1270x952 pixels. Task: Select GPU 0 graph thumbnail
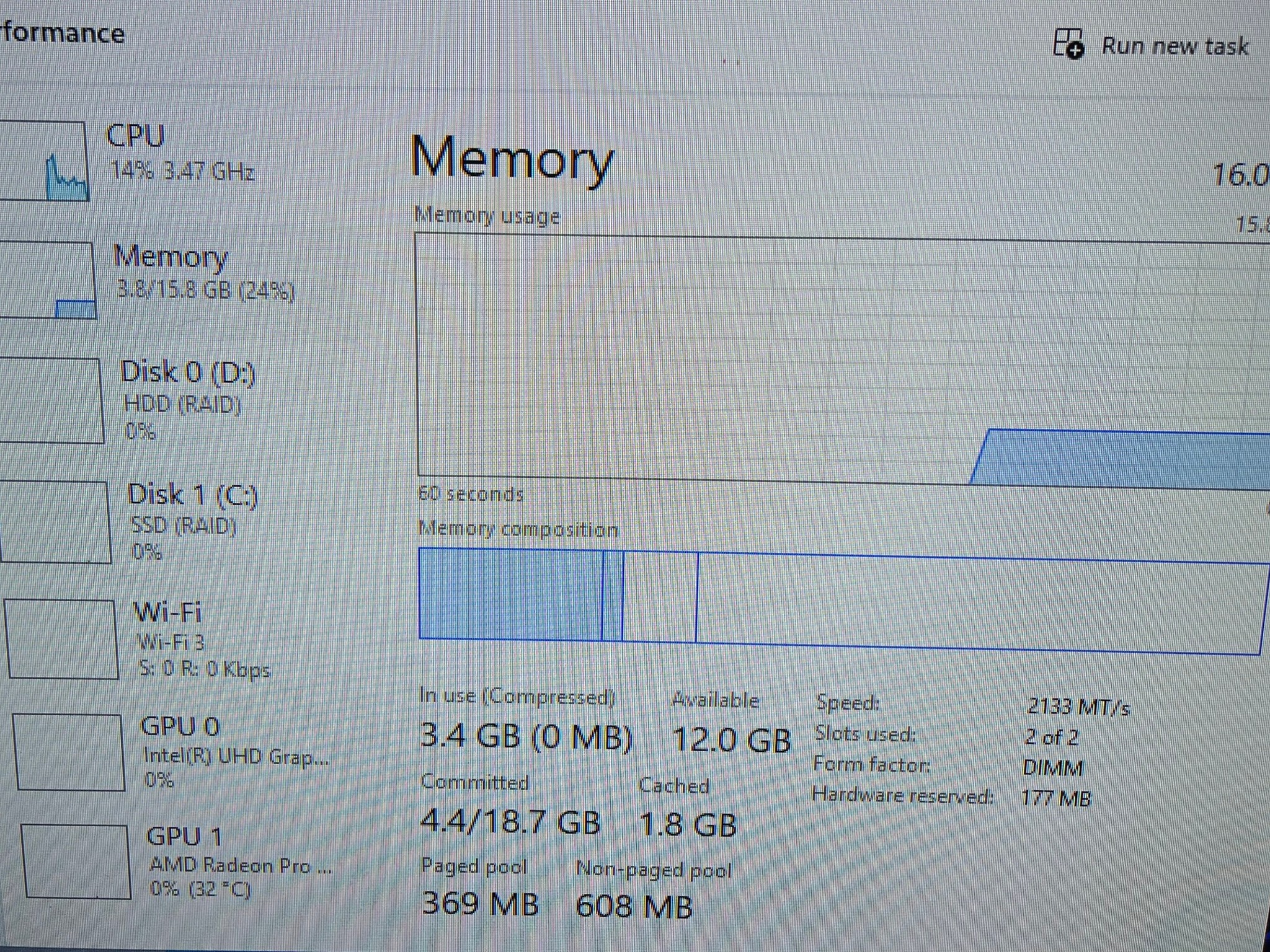point(68,752)
